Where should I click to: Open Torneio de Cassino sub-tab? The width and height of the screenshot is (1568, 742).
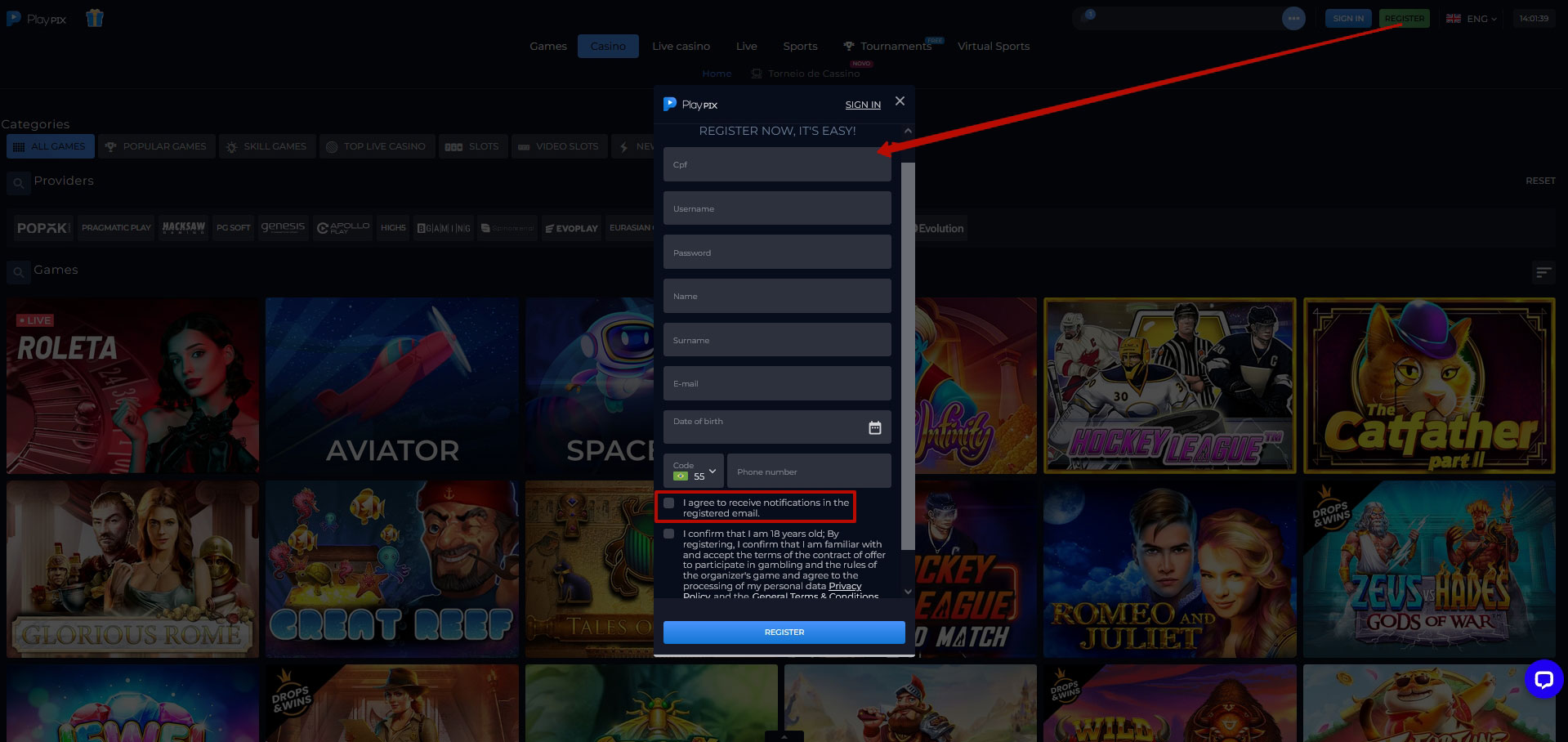(x=806, y=74)
